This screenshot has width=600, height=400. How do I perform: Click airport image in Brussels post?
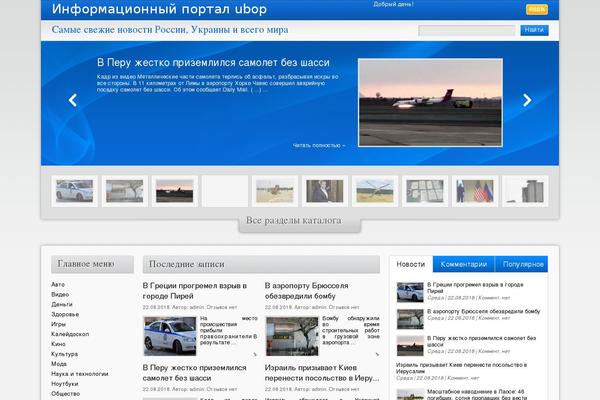[292, 336]
